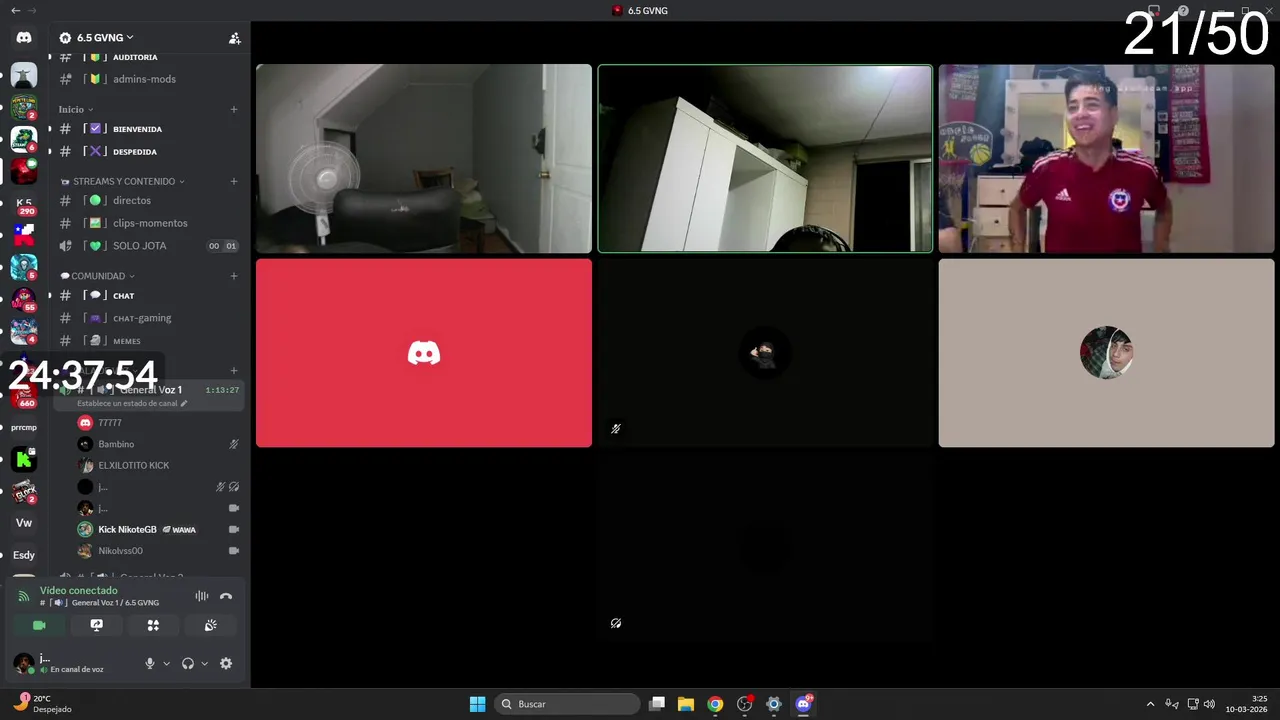Go back with the title bar arrow

(15, 10)
